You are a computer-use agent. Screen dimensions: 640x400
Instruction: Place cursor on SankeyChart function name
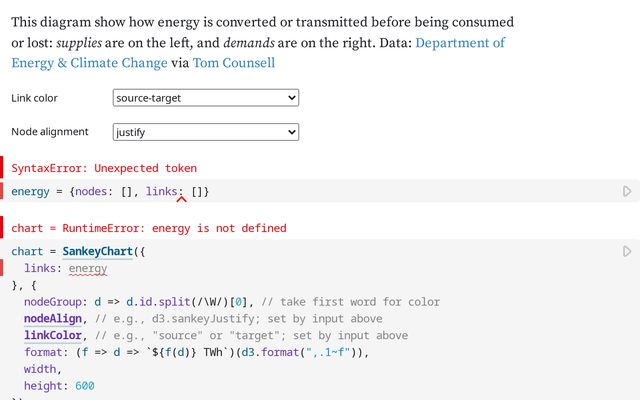(98, 252)
